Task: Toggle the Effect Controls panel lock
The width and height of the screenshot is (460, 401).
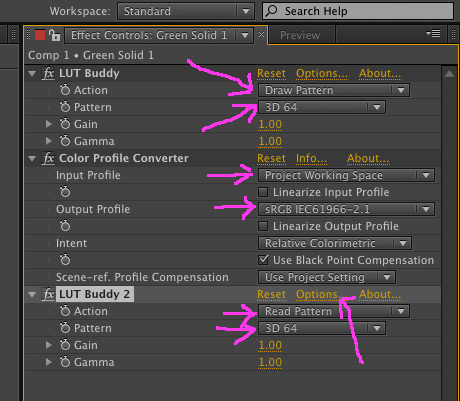Action: click(54, 35)
